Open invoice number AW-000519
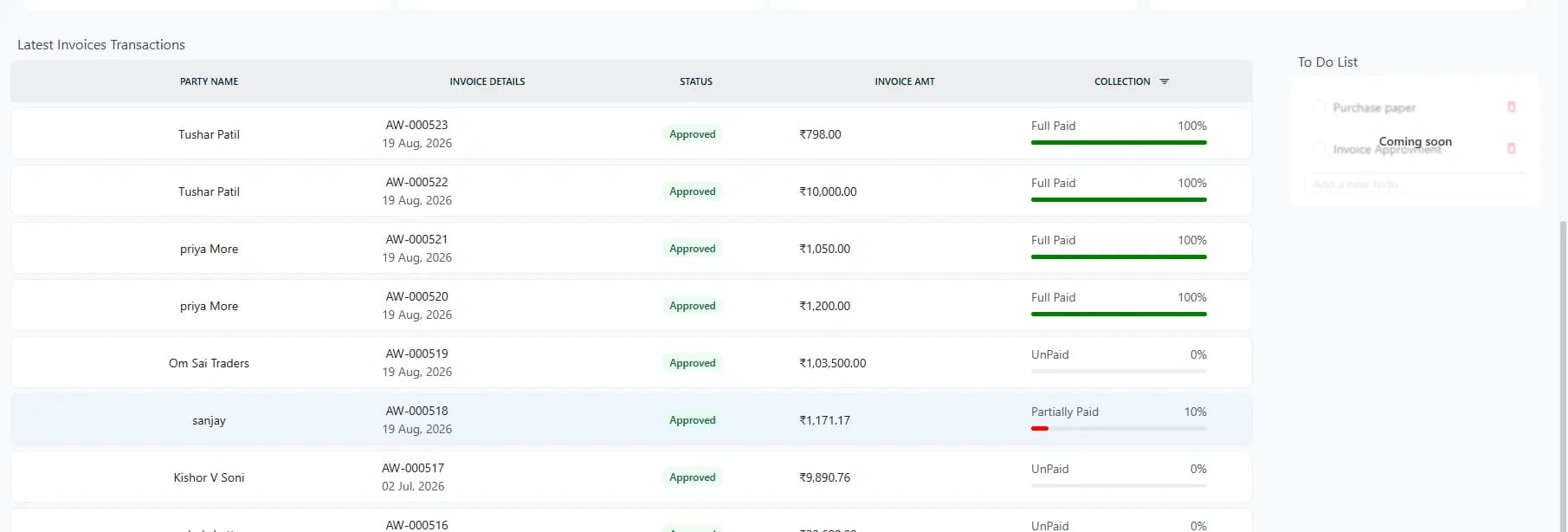This screenshot has height=532, width=1568. 416,354
